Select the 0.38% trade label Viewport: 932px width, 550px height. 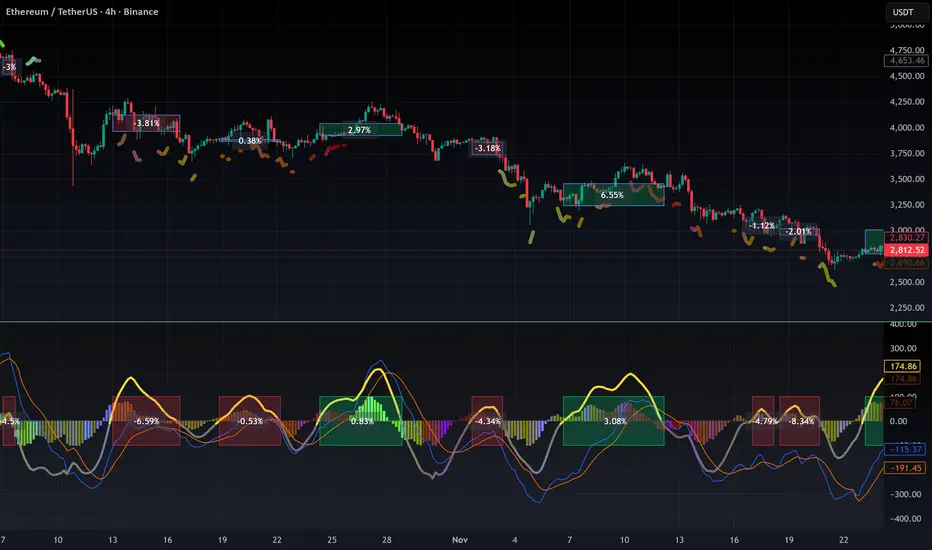click(249, 141)
